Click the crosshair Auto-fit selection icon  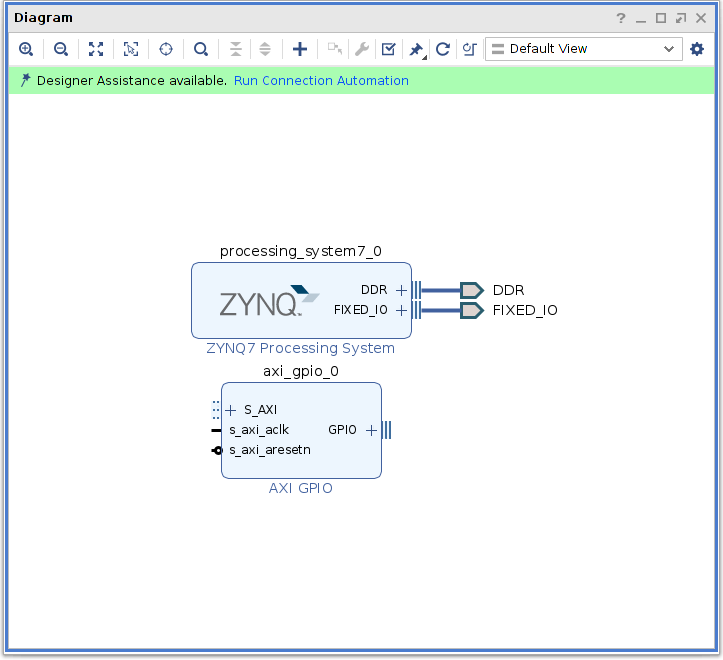pyautogui.click(x=166, y=49)
